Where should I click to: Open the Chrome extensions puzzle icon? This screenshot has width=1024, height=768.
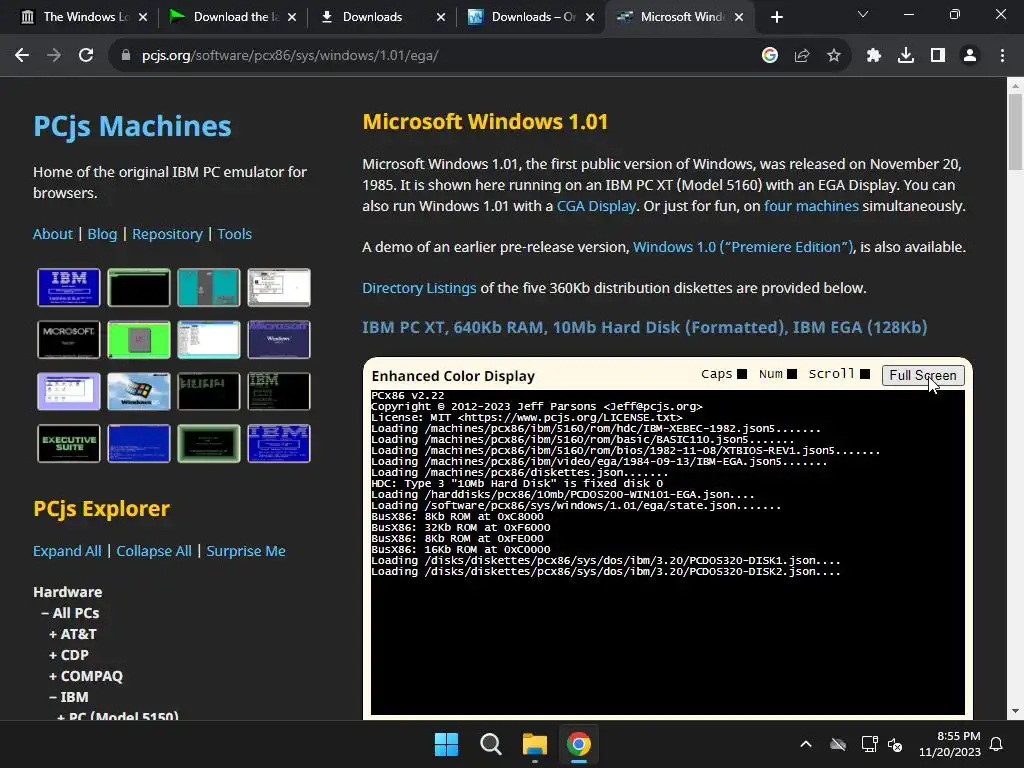pyautogui.click(x=874, y=56)
